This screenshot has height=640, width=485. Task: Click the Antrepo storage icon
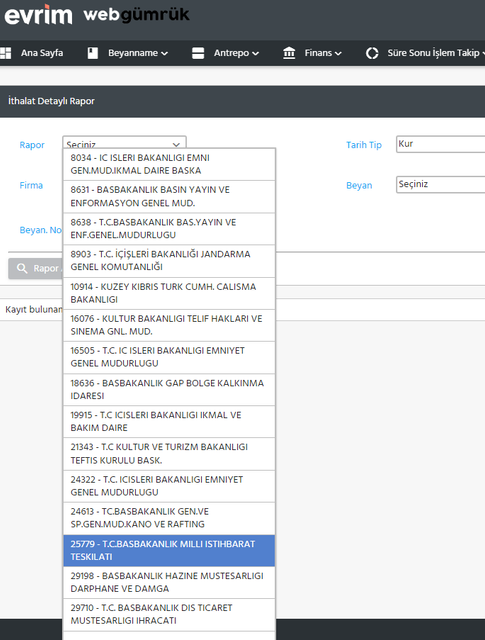pyautogui.click(x=198, y=53)
